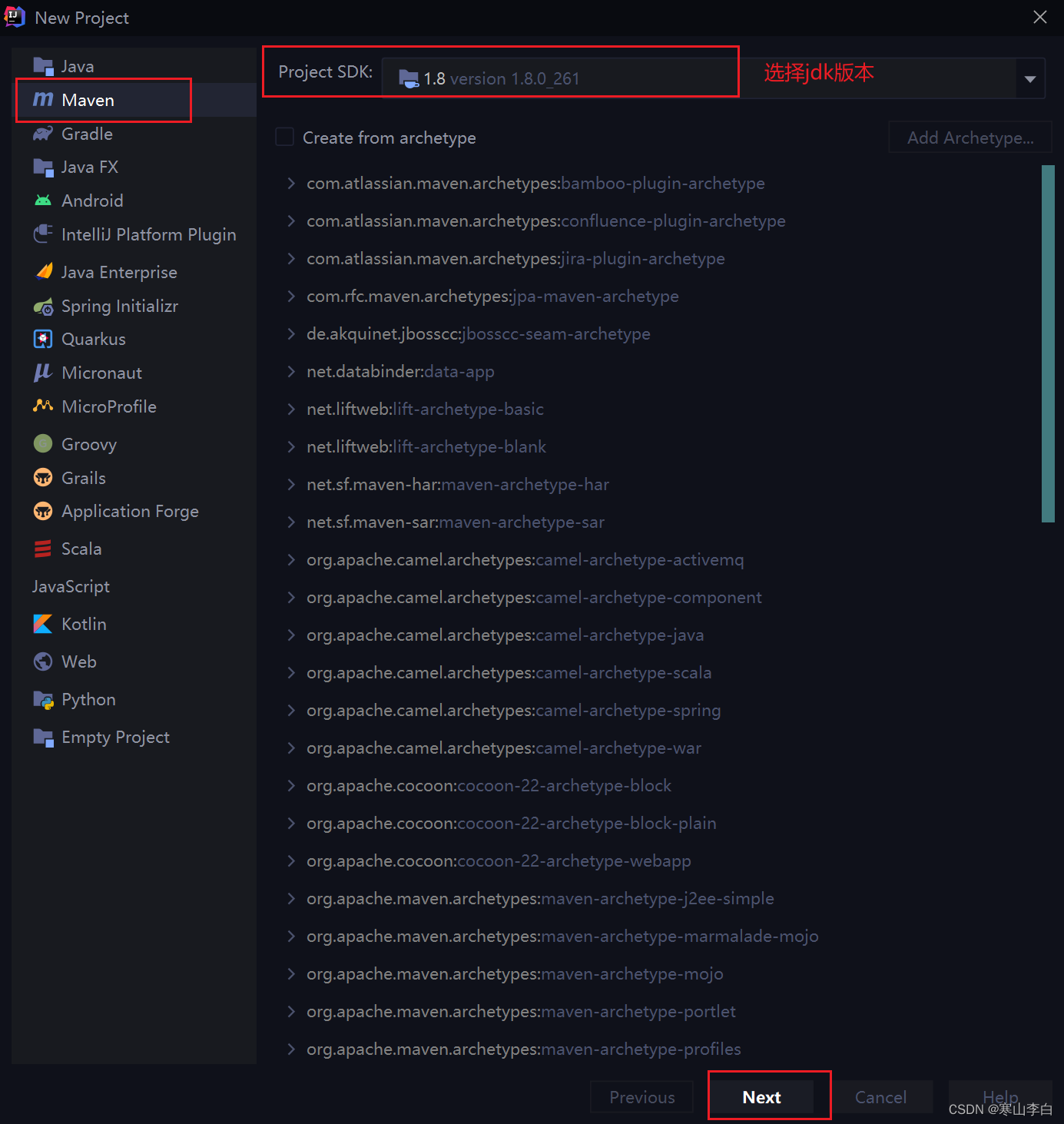Click the archetype list vertical scrollbar

click(1048, 343)
